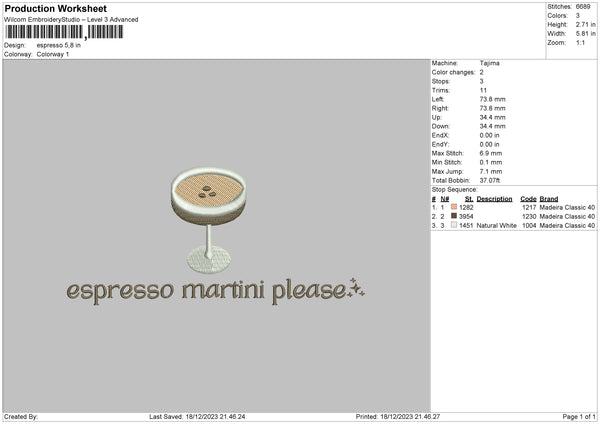This screenshot has width=600, height=424.
Task: Select the Down value 34.4 mm
Action: [x=492, y=126]
